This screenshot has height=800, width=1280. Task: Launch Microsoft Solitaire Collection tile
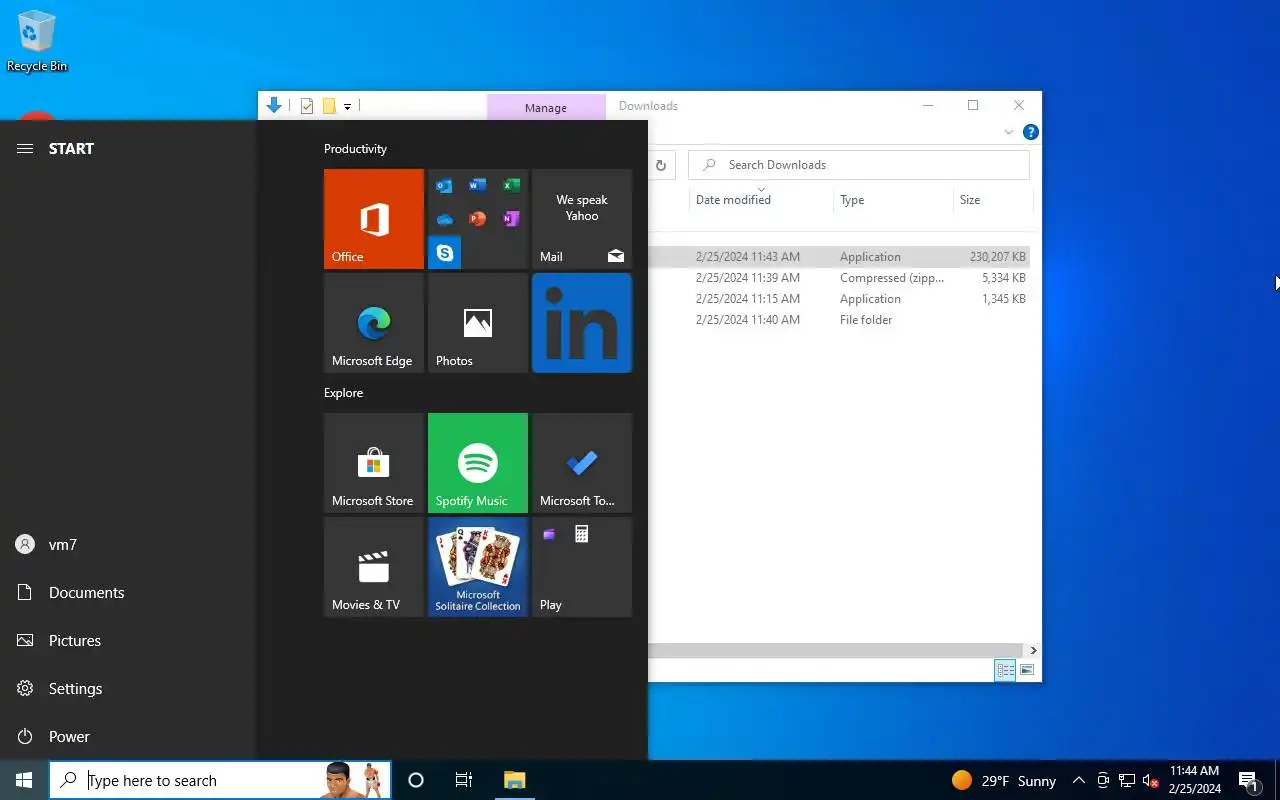[478, 567]
